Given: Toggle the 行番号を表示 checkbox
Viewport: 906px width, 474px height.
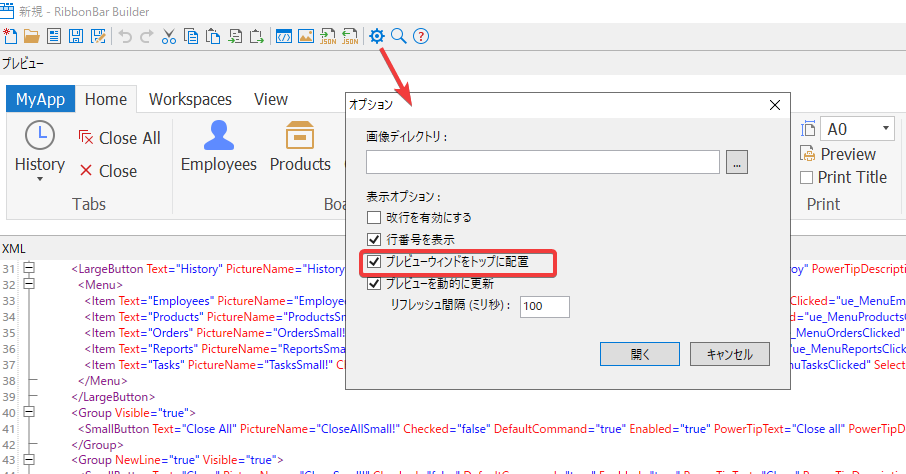Looking at the screenshot, I should click(x=374, y=240).
